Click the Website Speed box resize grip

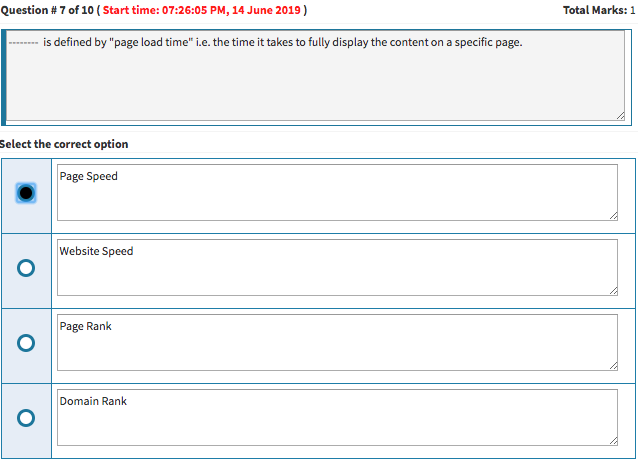pyautogui.click(x=612, y=290)
